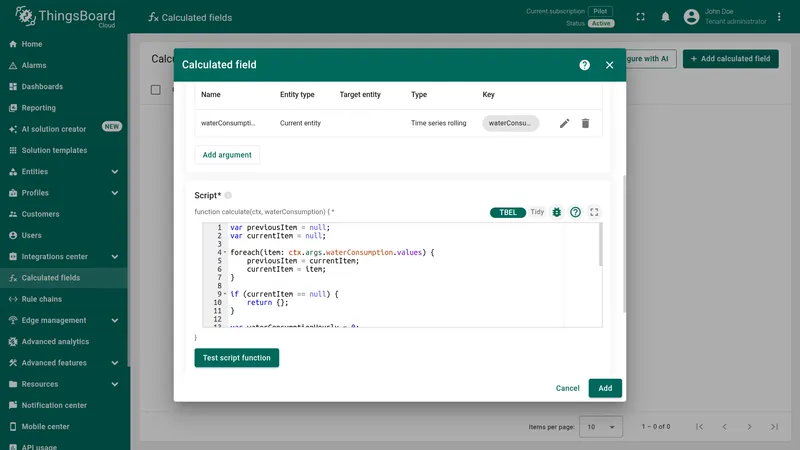
Task: Click Add to save calculated field
Action: click(605, 388)
